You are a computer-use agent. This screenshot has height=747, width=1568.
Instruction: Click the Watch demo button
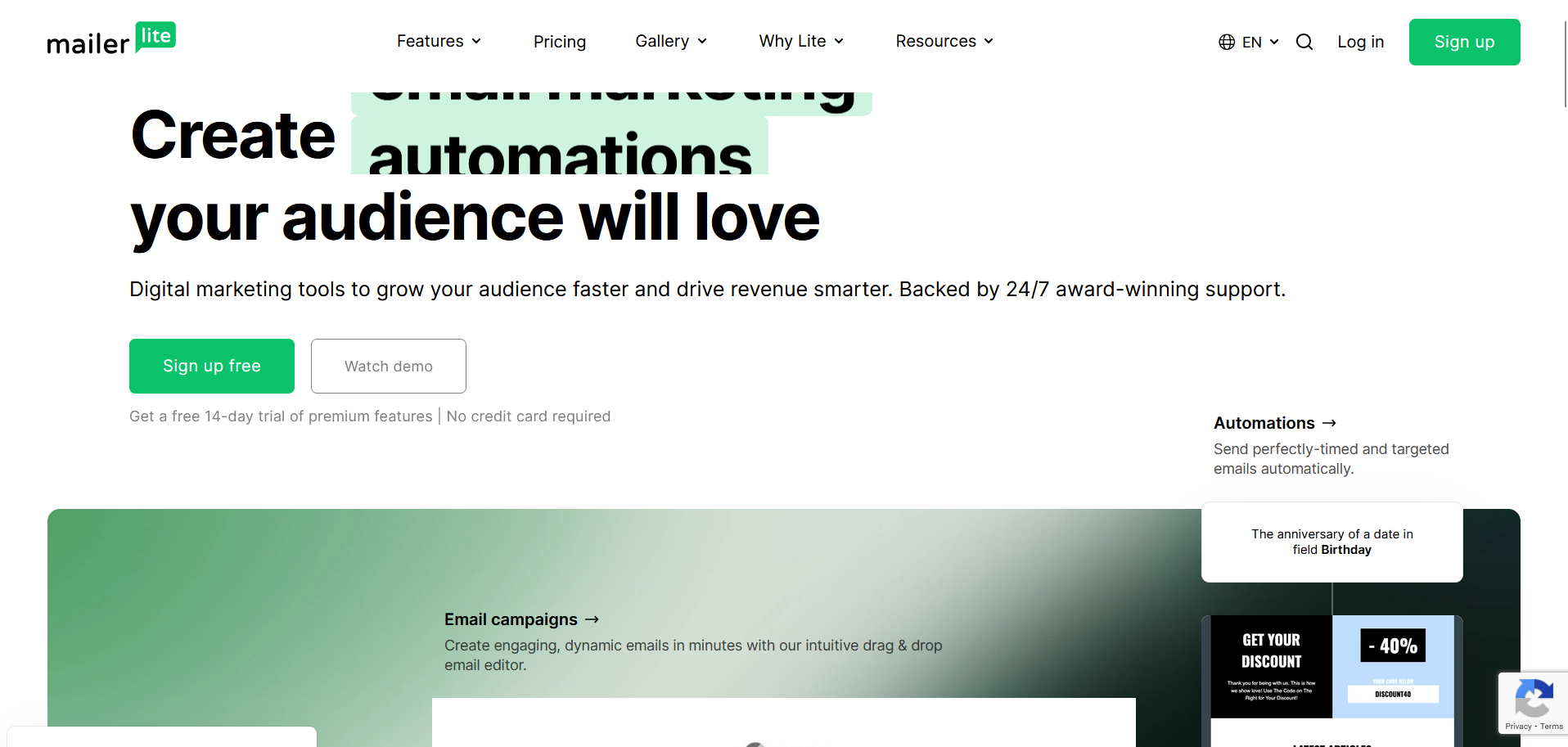pos(389,366)
